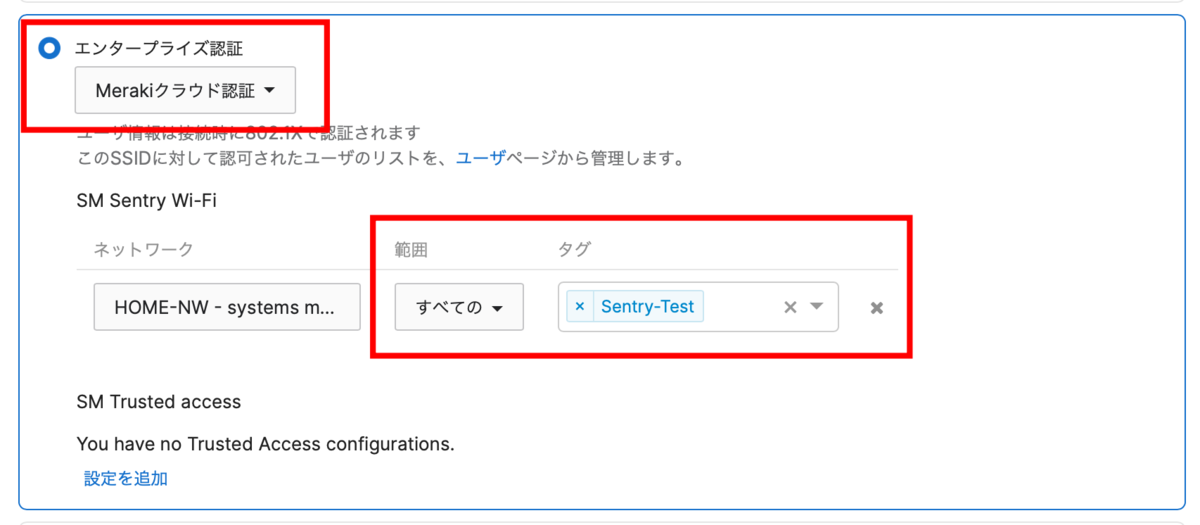Click the SM Trusted access heading
The image size is (1200, 525).
[x=159, y=402]
